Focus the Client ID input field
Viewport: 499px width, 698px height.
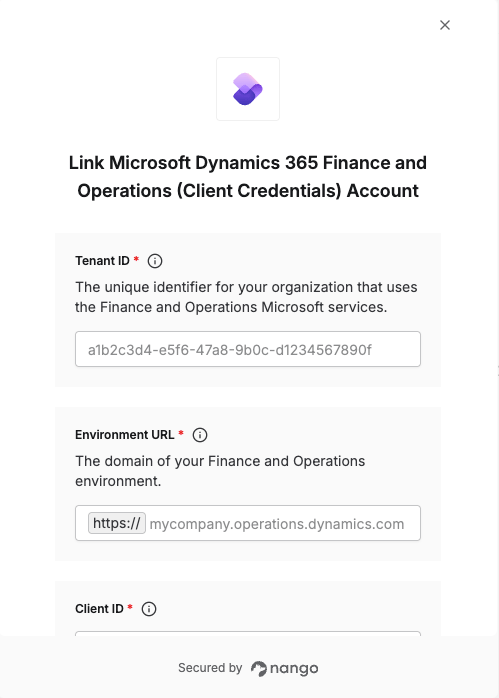coord(248,634)
